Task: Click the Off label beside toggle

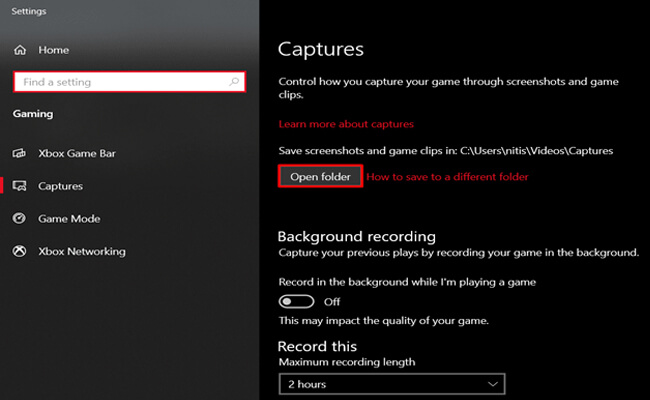Action: 332,302
